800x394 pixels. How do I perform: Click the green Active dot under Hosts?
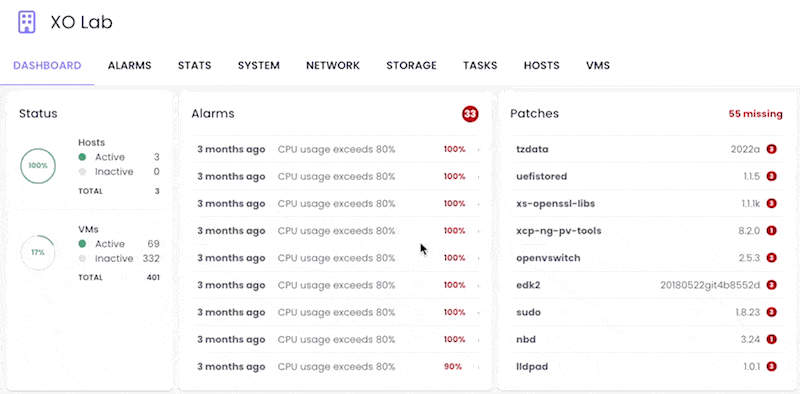point(82,157)
